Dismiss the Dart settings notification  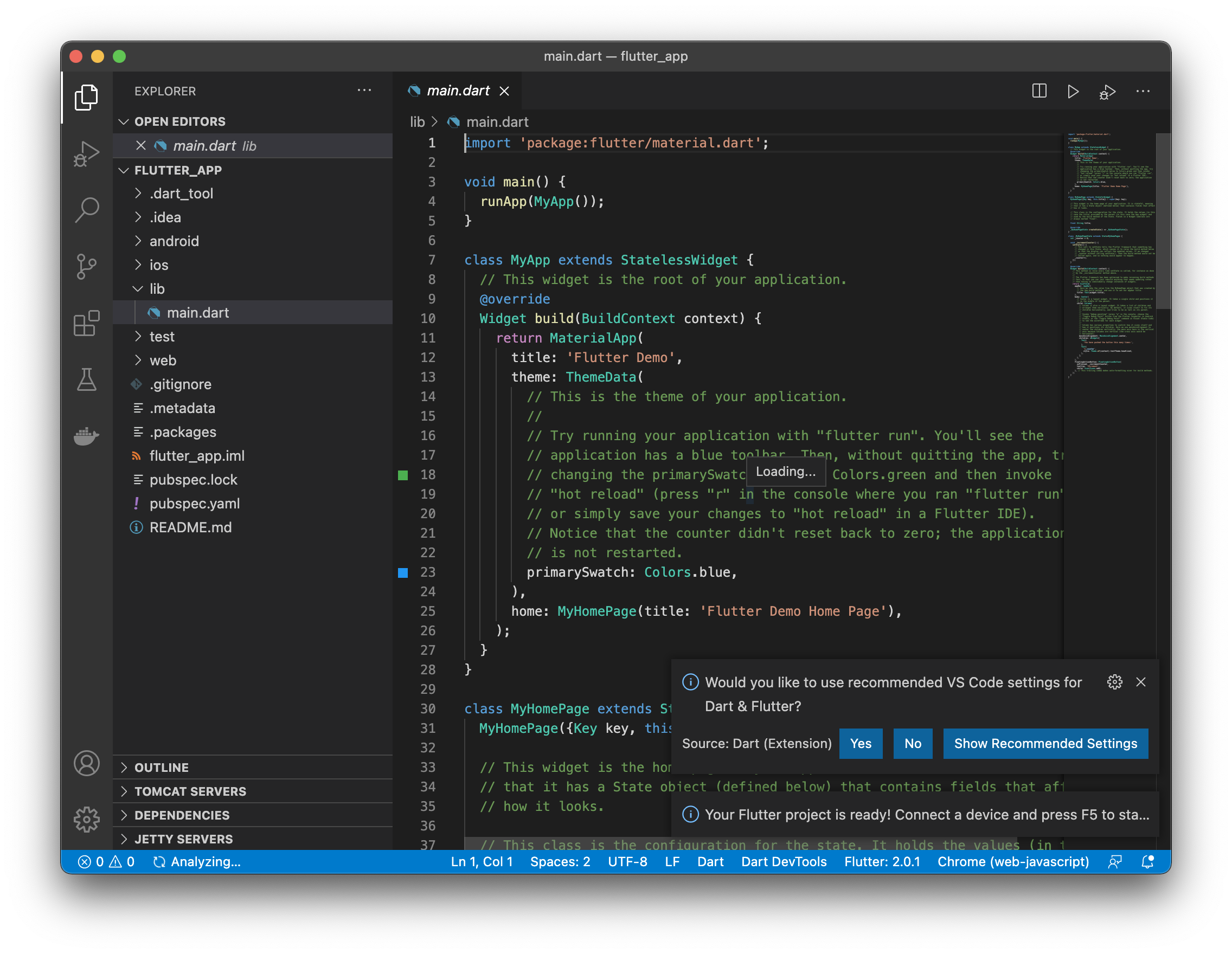point(1140,682)
